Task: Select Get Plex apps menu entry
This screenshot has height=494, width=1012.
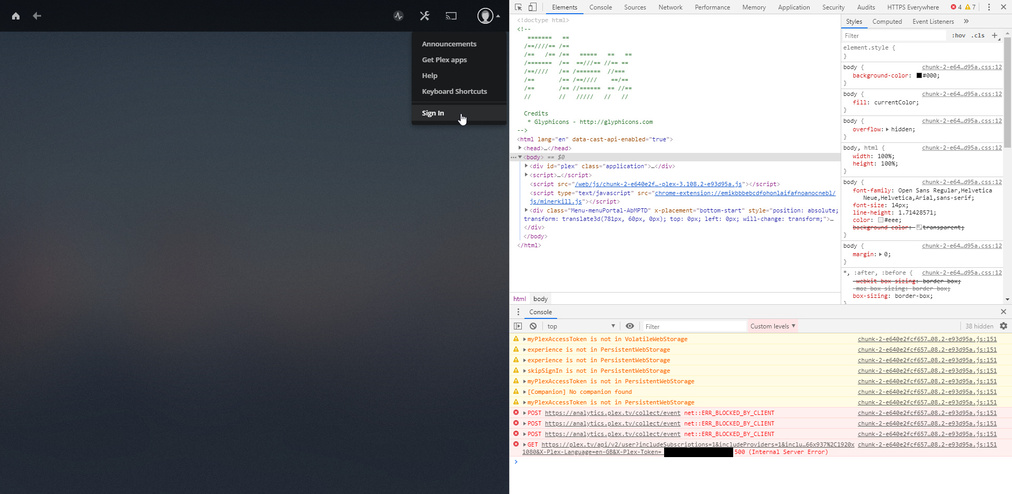Action: pyautogui.click(x=444, y=60)
